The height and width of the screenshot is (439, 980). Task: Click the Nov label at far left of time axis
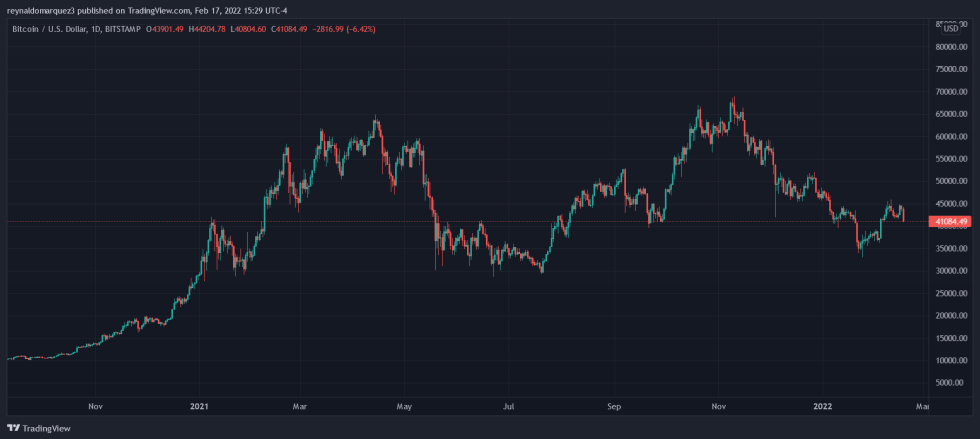click(x=95, y=407)
